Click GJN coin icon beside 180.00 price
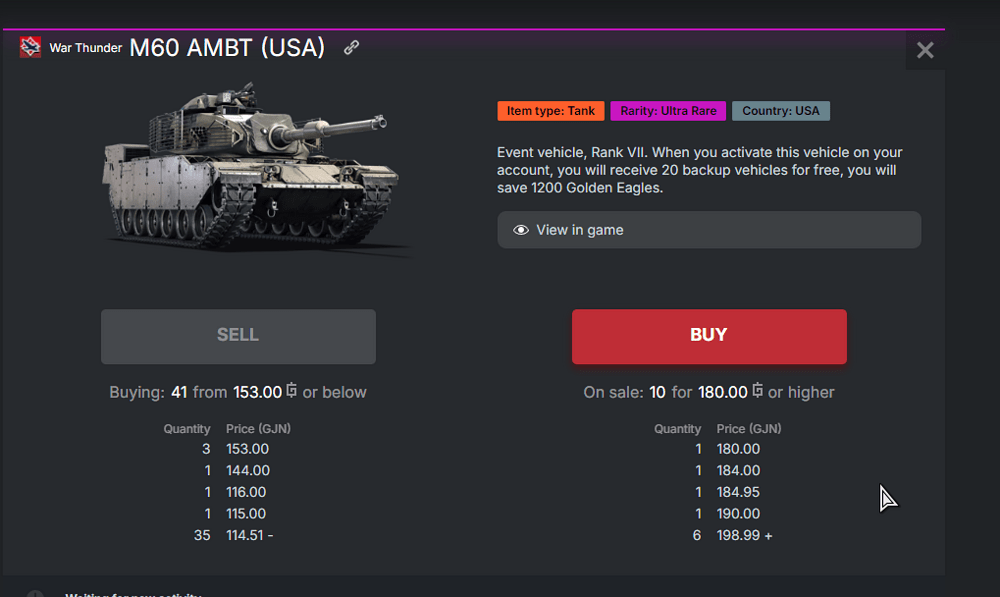The image size is (1000, 597). coord(758,392)
